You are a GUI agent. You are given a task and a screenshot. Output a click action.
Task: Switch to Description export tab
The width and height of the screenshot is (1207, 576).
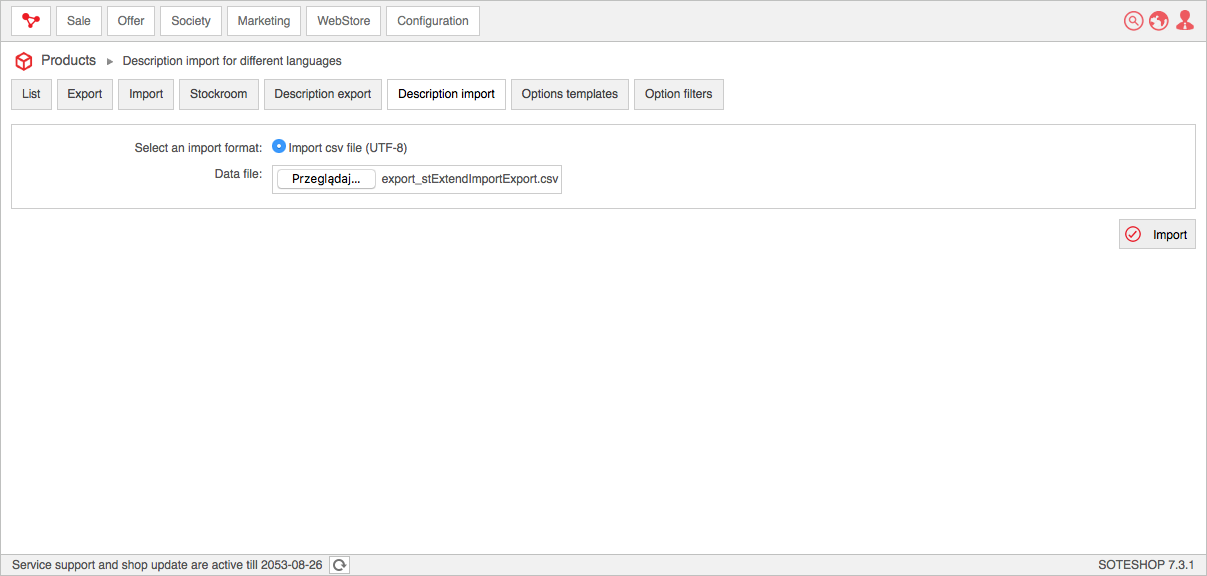tap(323, 94)
